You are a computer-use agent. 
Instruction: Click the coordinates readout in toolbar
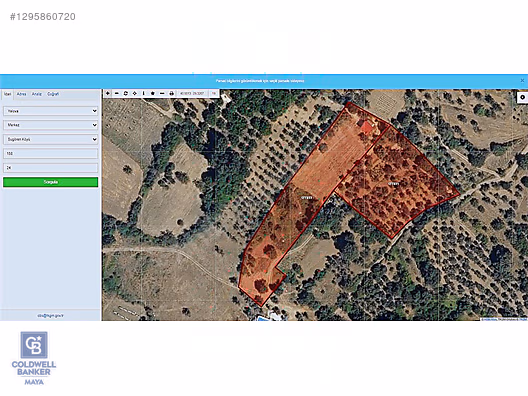point(192,93)
